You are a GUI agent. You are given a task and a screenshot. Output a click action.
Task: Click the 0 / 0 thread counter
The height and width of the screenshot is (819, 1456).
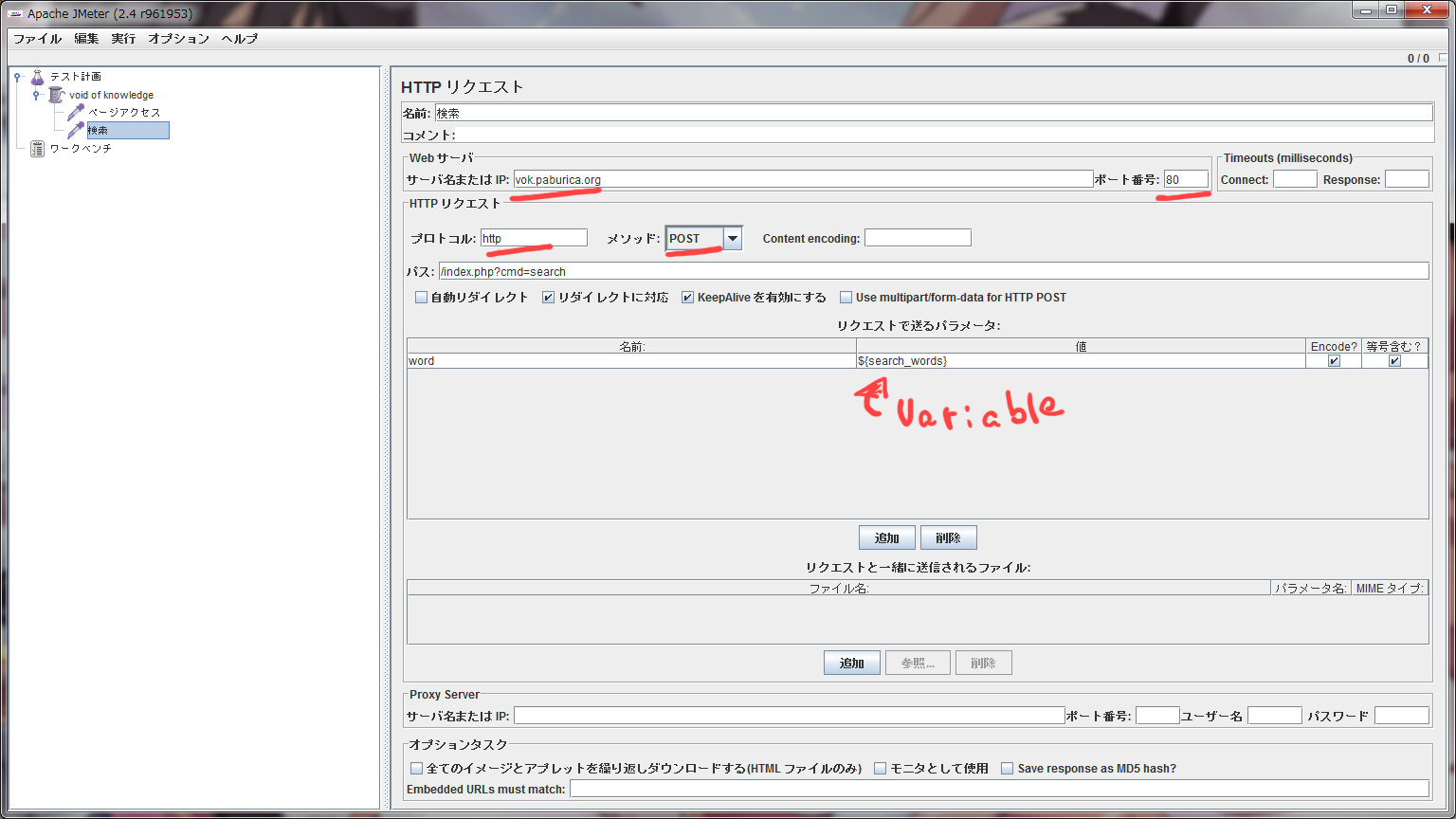1418,59
